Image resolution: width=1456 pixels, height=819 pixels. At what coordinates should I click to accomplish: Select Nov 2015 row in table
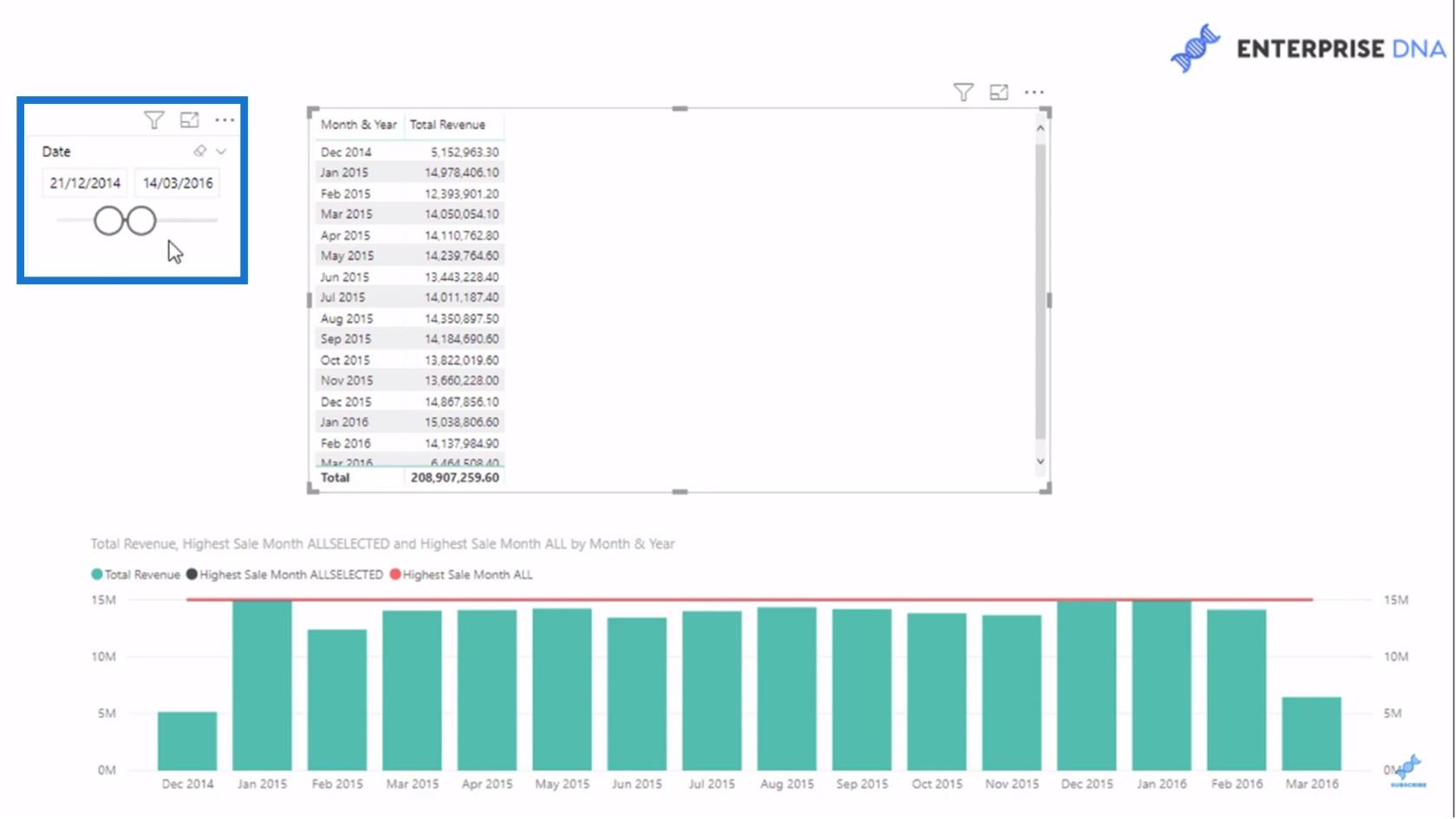[x=410, y=380]
